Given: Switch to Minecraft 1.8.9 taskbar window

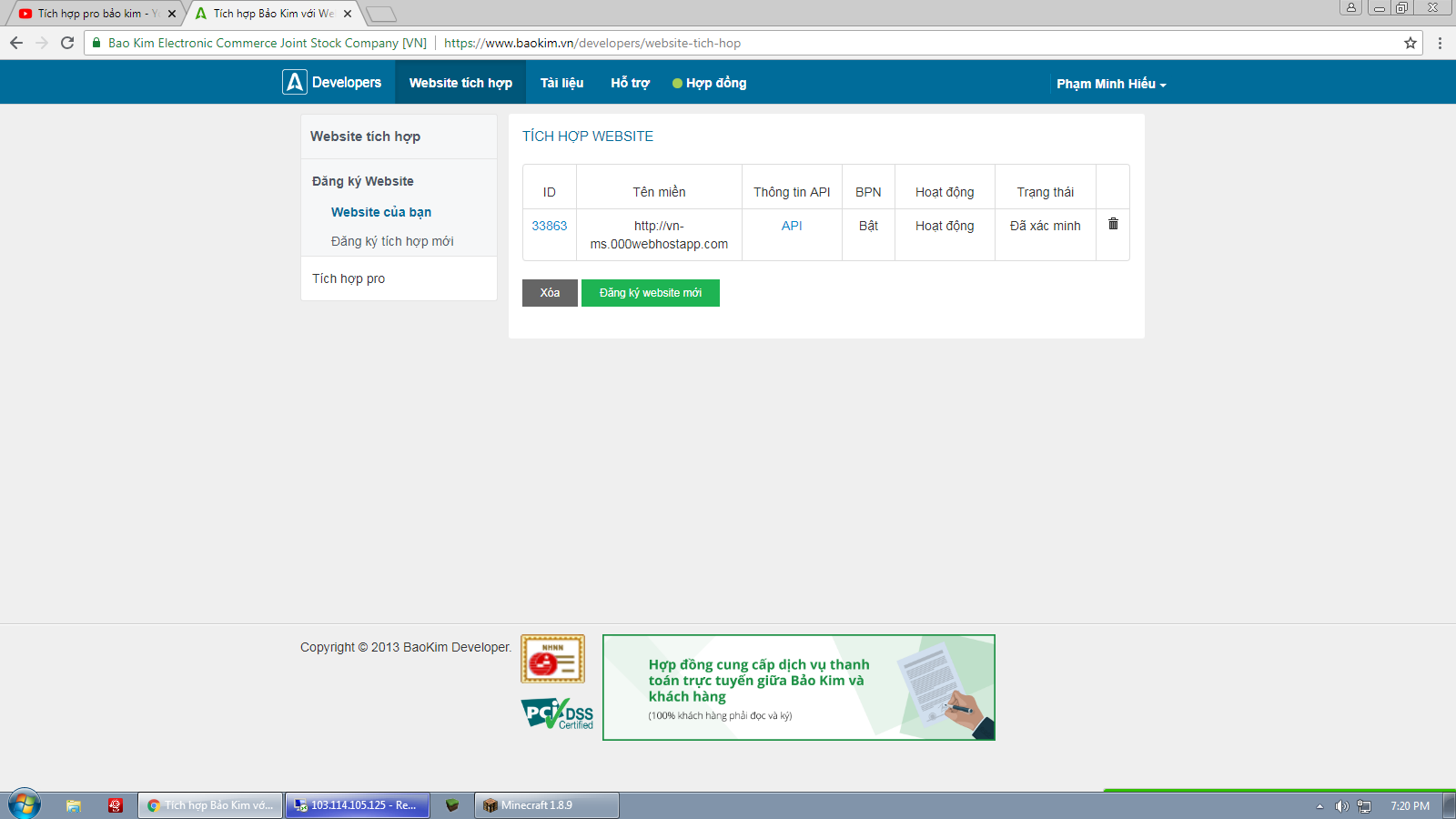Looking at the screenshot, I should (546, 805).
